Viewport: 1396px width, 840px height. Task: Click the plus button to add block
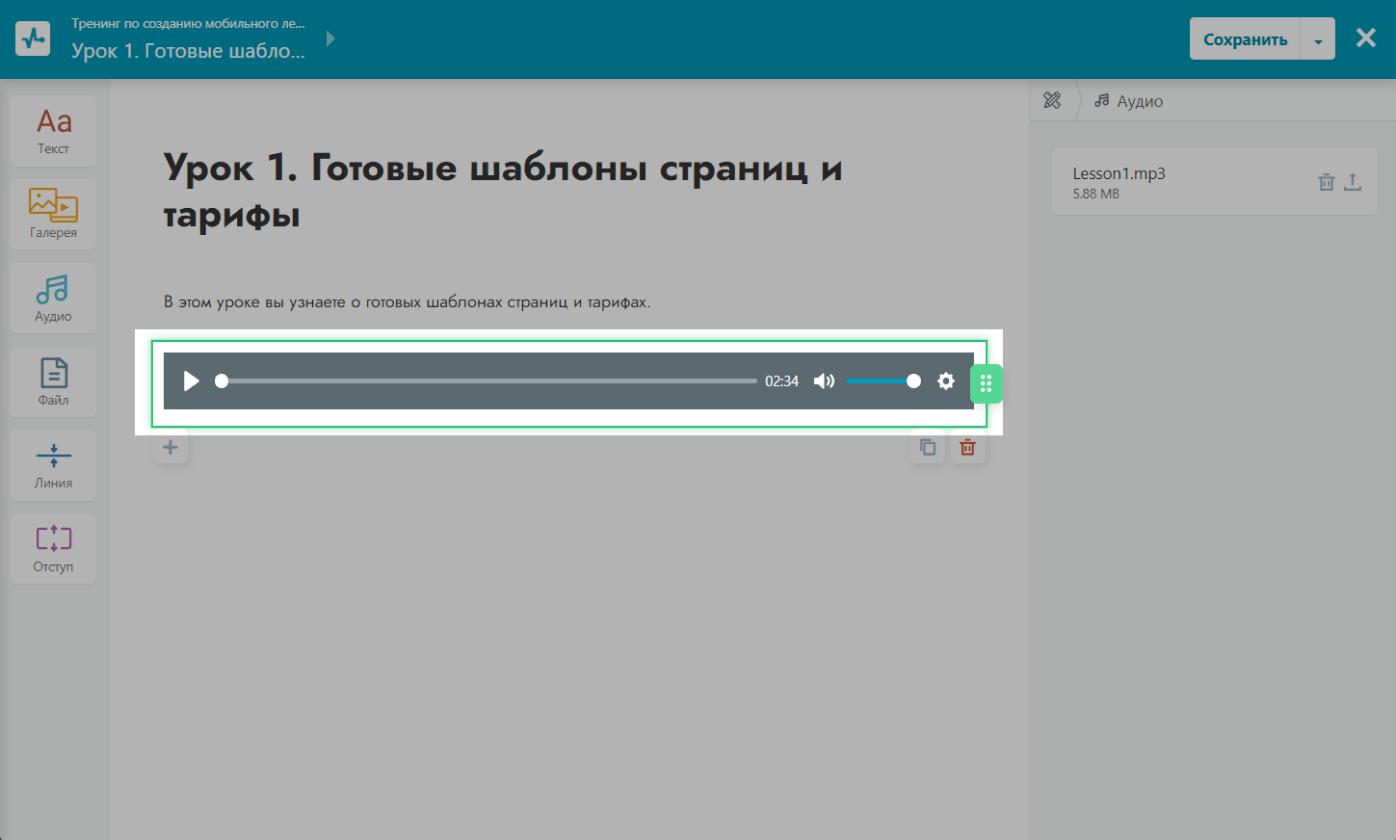tap(170, 447)
